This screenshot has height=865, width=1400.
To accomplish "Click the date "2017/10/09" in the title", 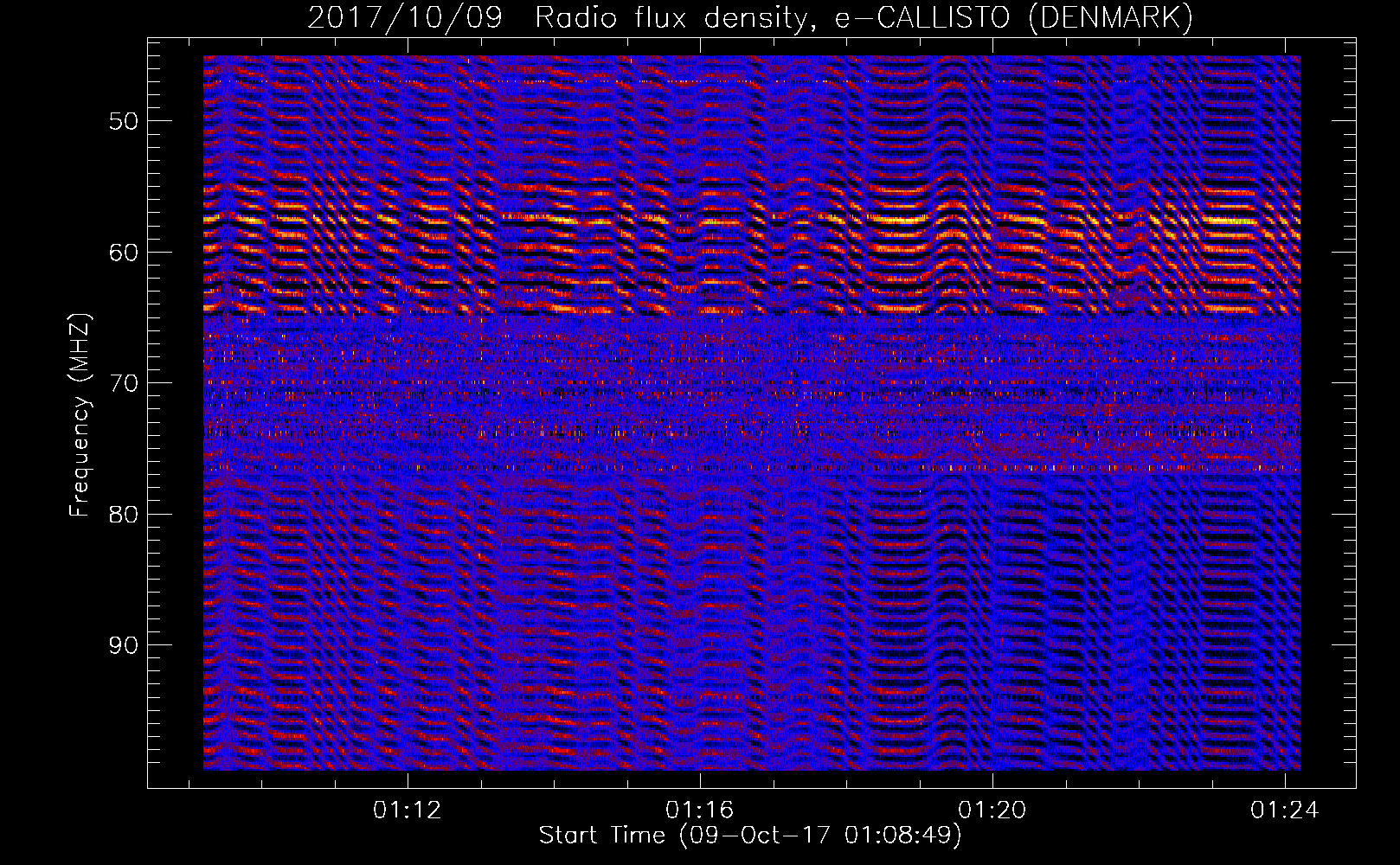I will pyautogui.click(x=405, y=18).
